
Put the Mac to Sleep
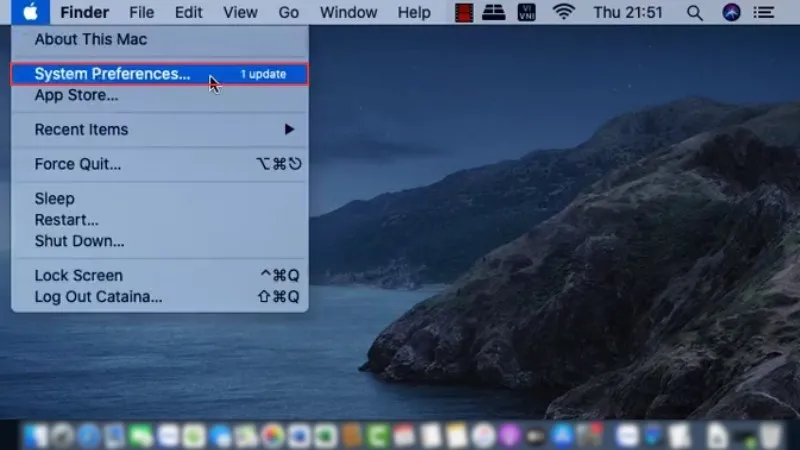click(x=55, y=198)
